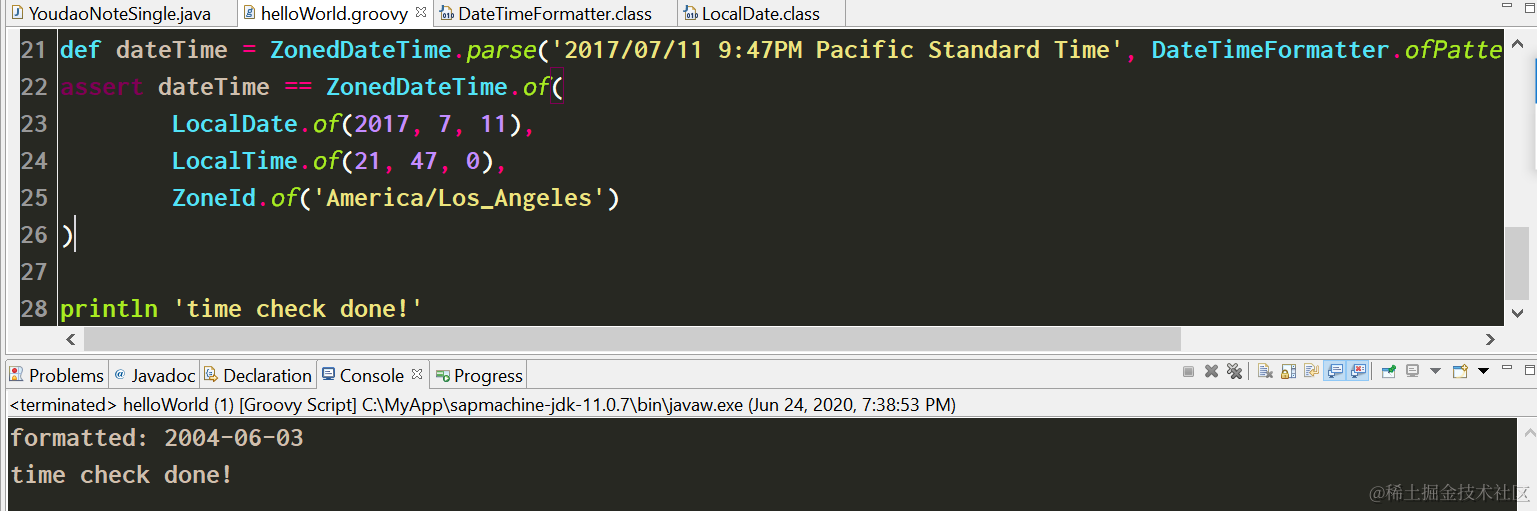1537x511 pixels.
Task: Click 'LocalTime' on line 24
Action: [x=235, y=161]
